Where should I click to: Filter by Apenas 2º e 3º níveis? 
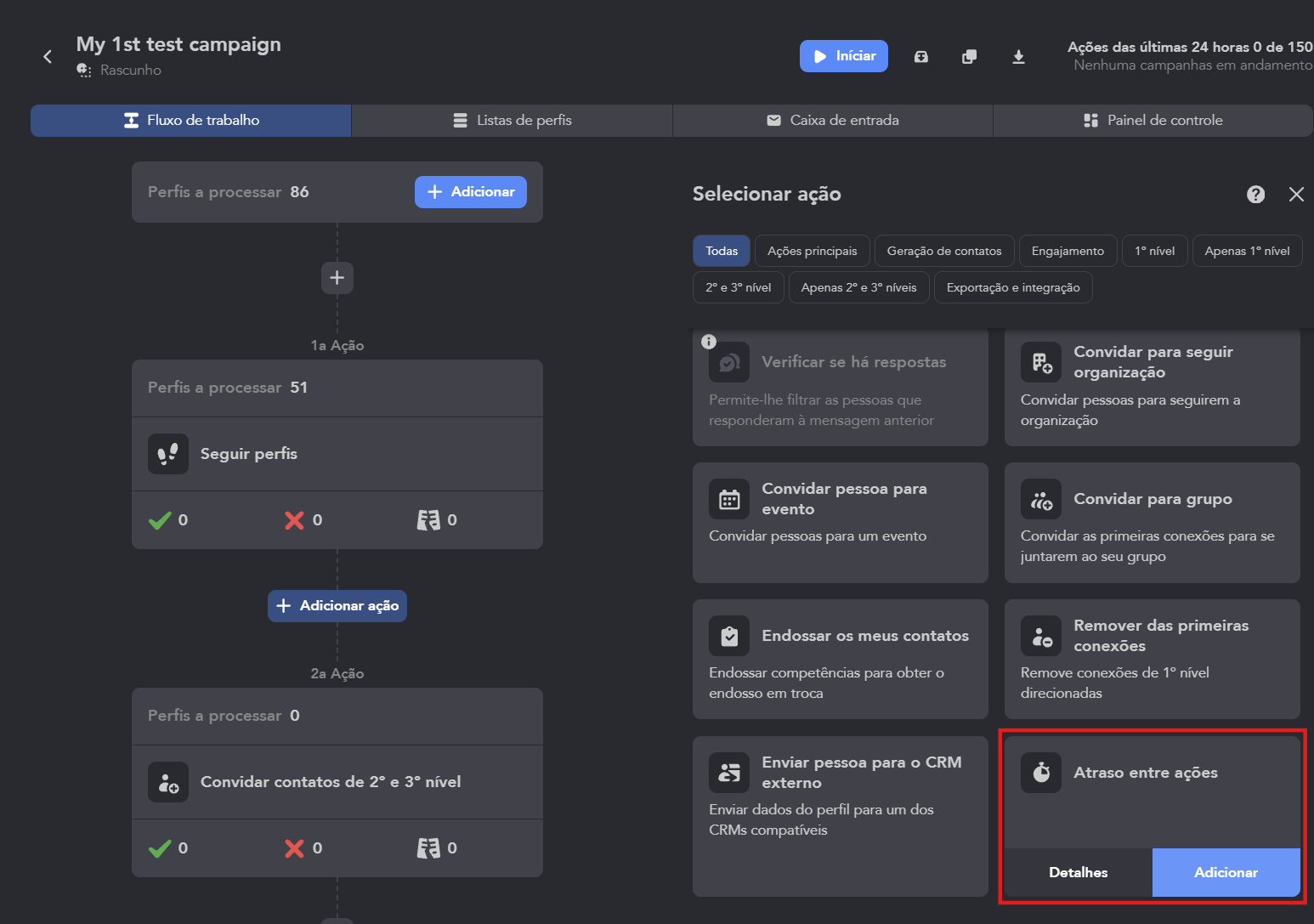point(859,287)
